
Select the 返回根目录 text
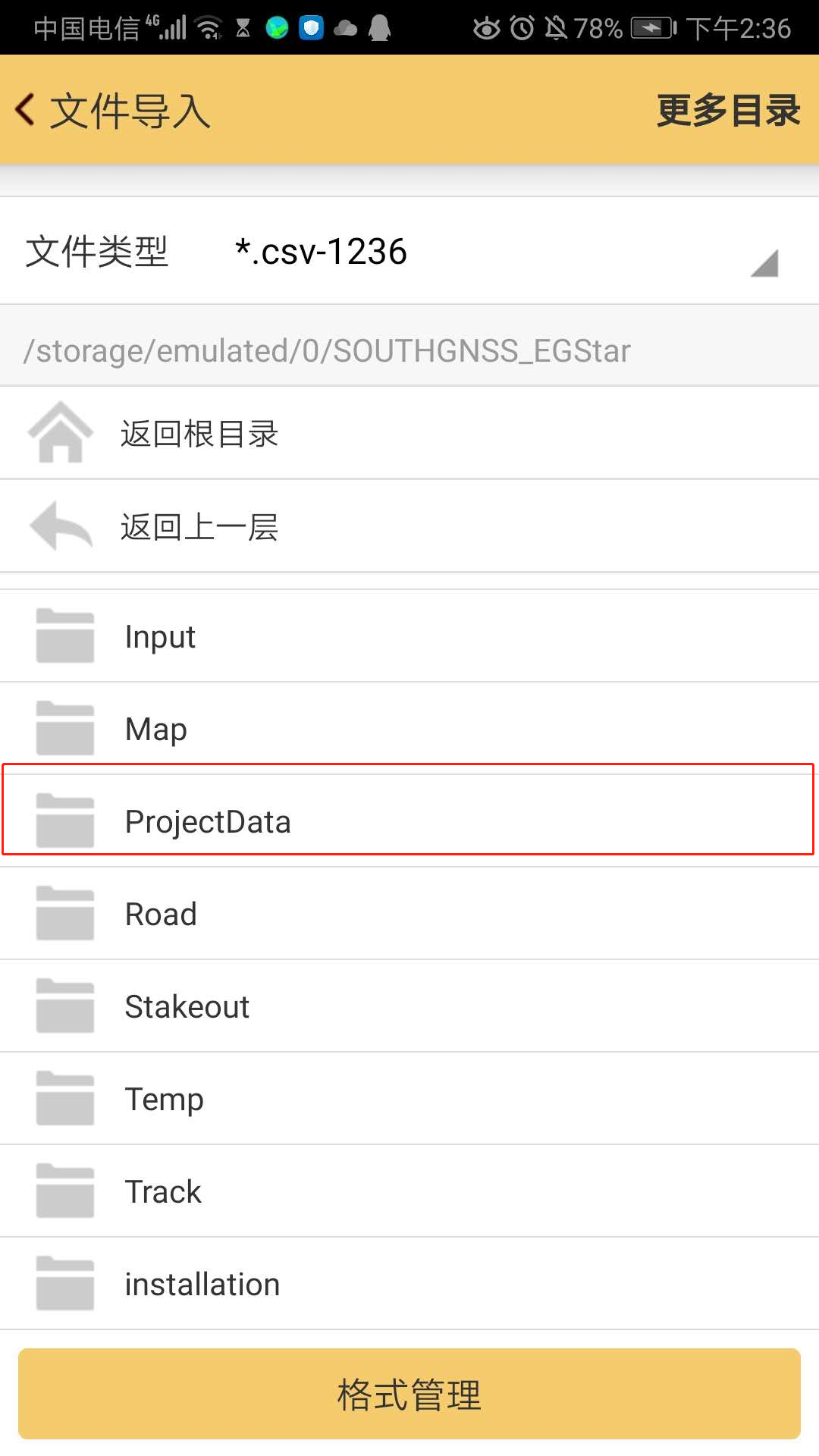click(x=199, y=435)
